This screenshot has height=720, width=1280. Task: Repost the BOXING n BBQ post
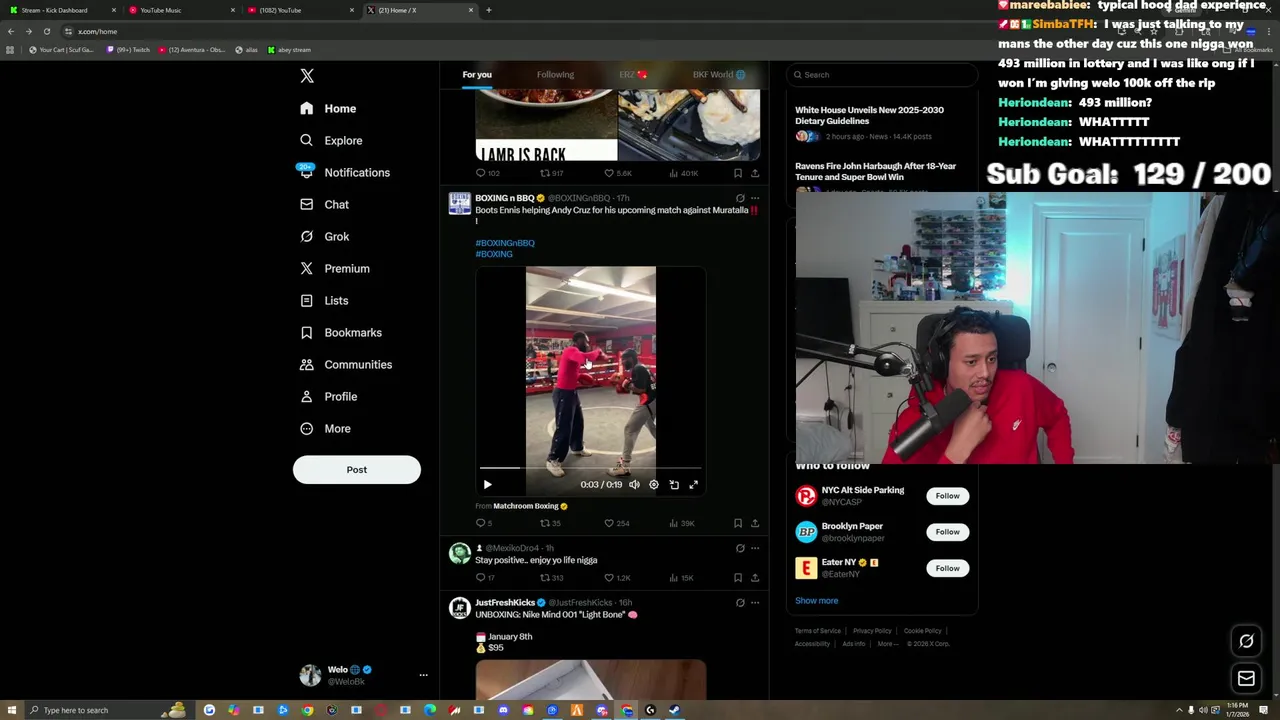coord(550,523)
